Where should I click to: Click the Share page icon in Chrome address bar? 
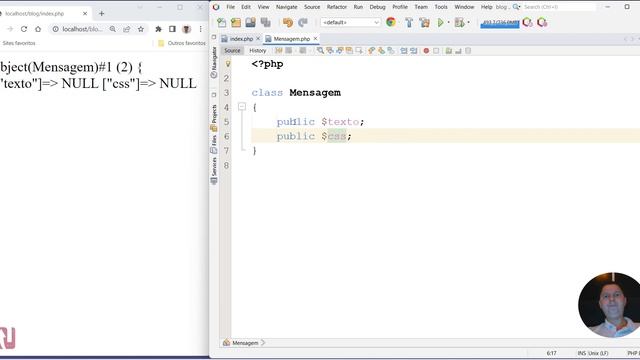click(x=127, y=29)
